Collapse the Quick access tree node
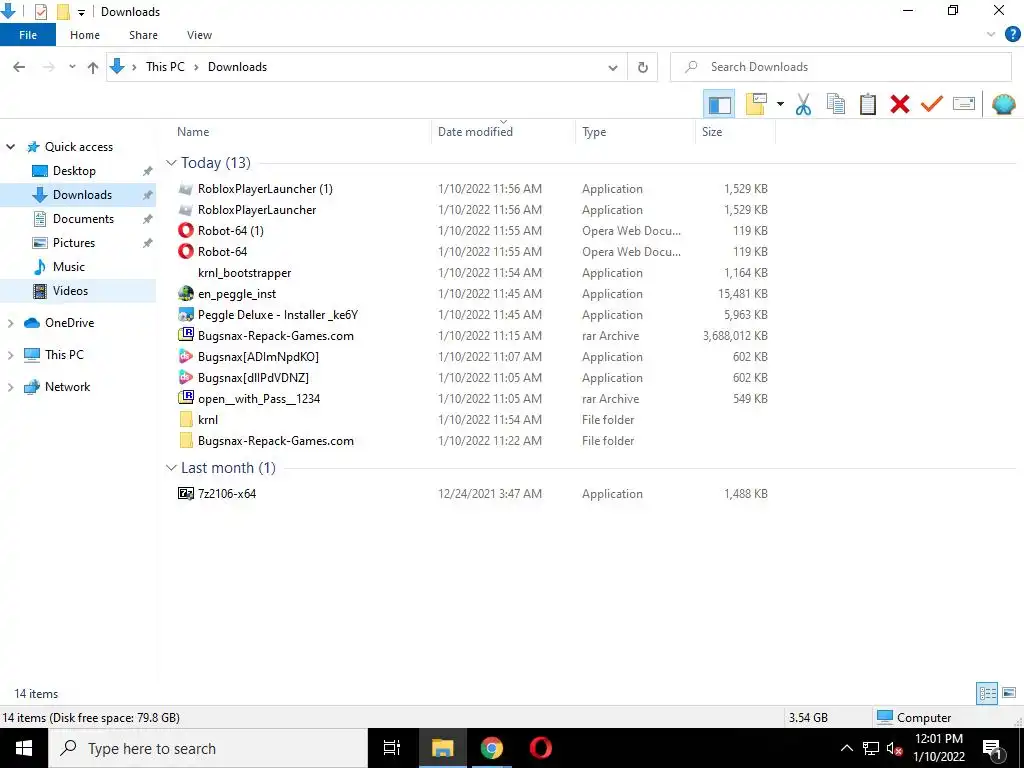Screen dimensions: 1024x768 (x=10, y=147)
